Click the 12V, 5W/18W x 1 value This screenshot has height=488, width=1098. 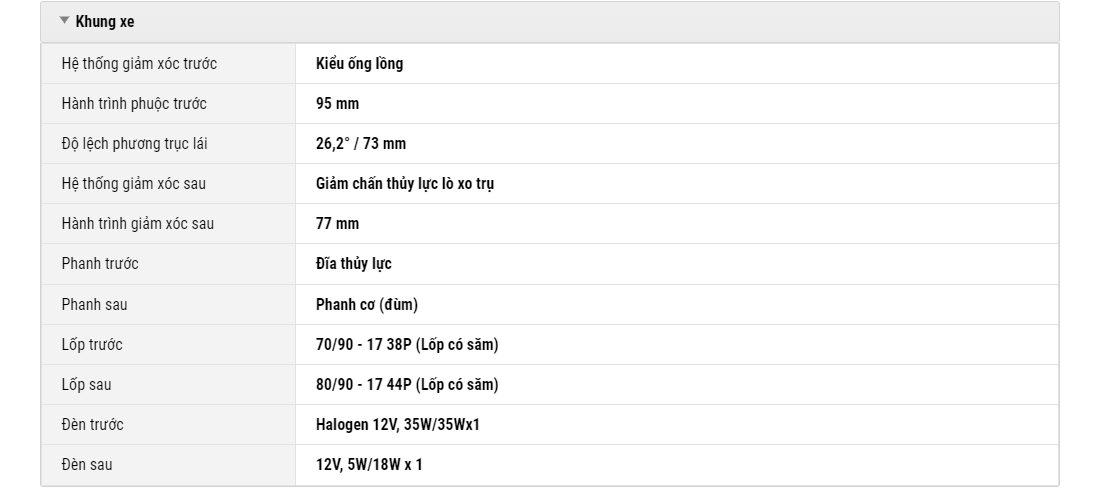pos(369,464)
